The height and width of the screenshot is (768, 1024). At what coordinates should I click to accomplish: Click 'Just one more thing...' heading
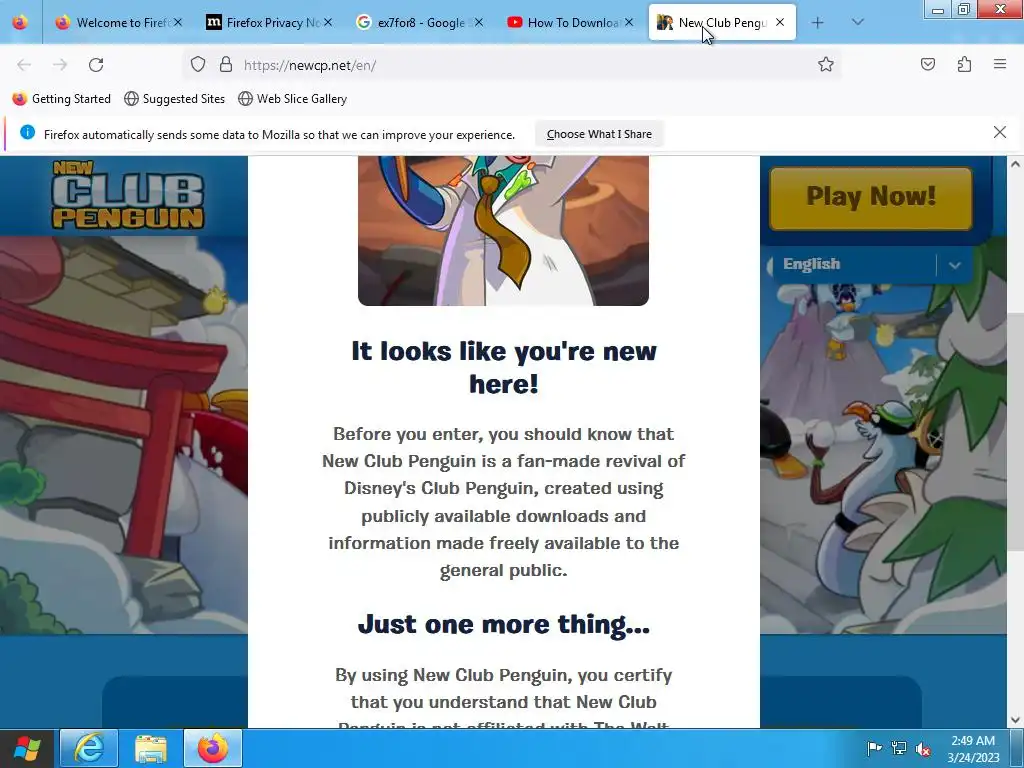coord(504,624)
